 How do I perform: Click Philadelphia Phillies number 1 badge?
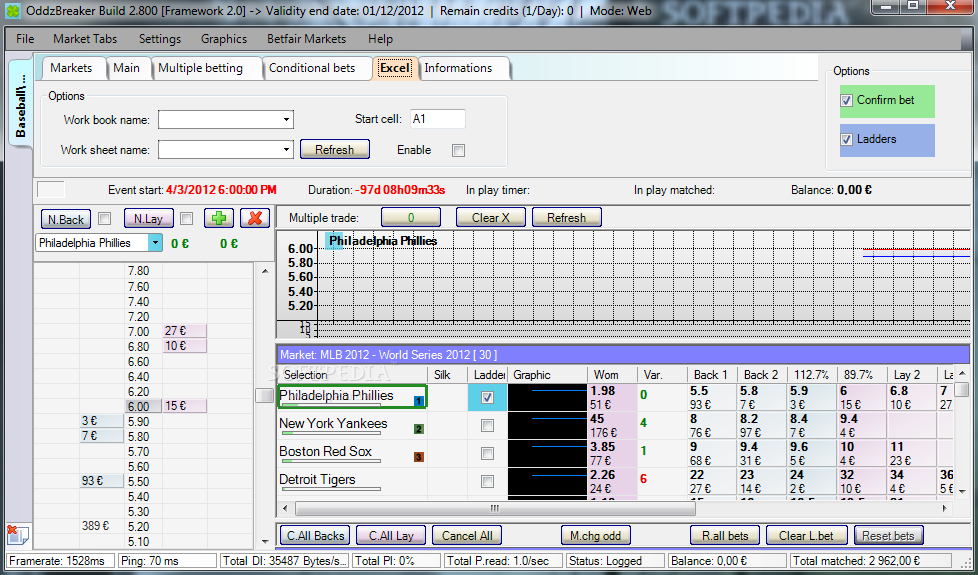419,401
